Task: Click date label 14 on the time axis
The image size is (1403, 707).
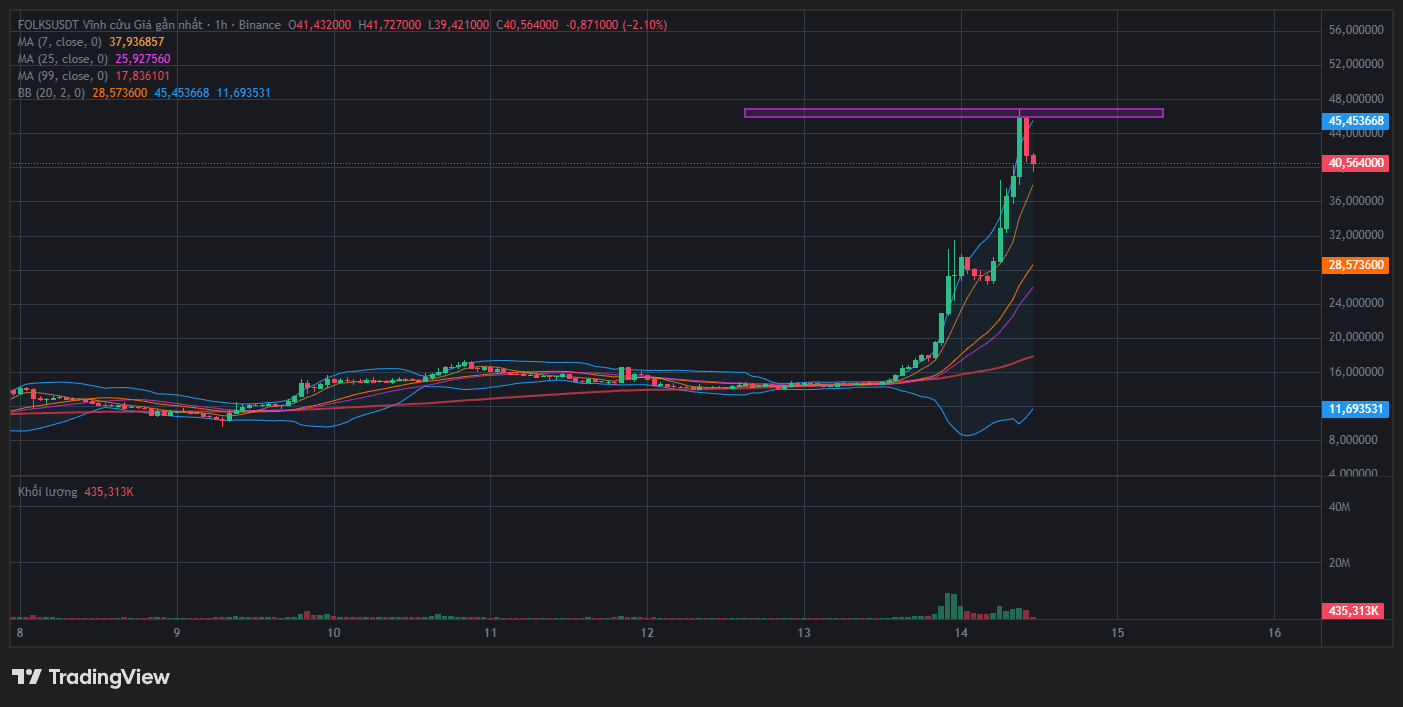Action: point(961,633)
